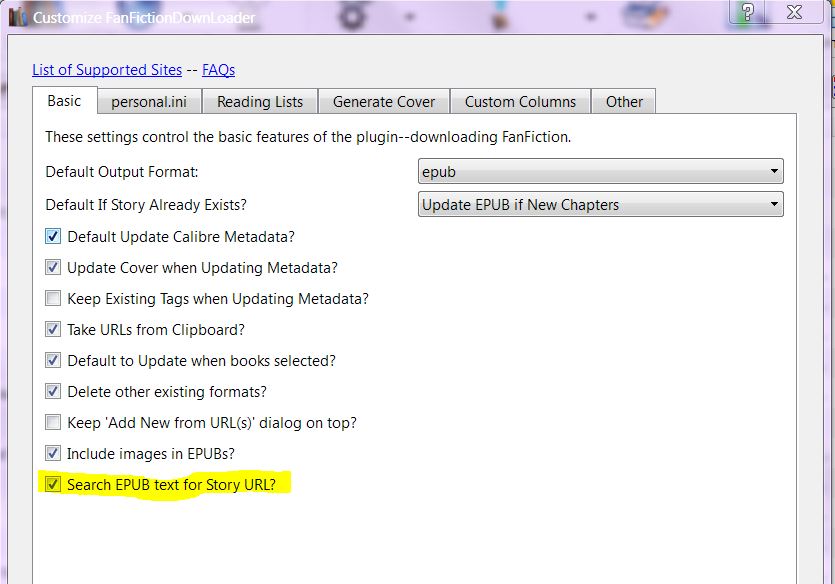This screenshot has width=835, height=584.
Task: Toggle Take URLs from Clipboard checkbox
Action: point(53,330)
